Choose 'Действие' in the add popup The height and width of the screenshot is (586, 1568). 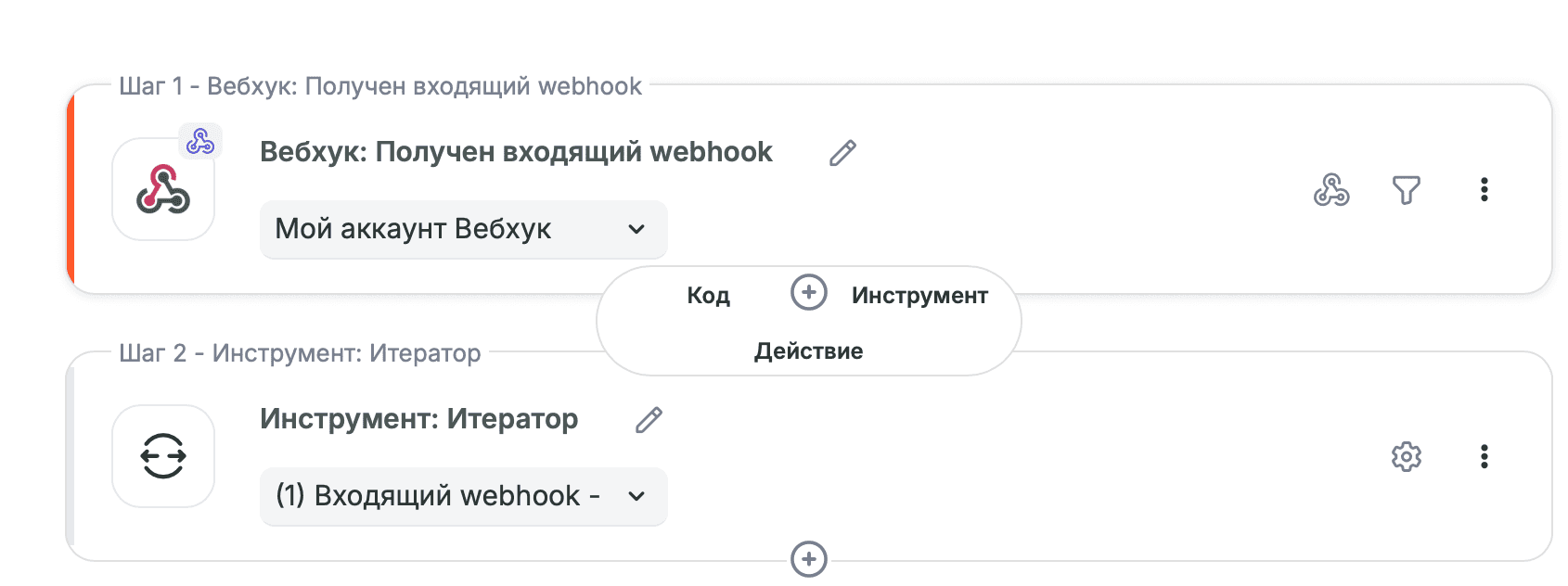coord(808,350)
